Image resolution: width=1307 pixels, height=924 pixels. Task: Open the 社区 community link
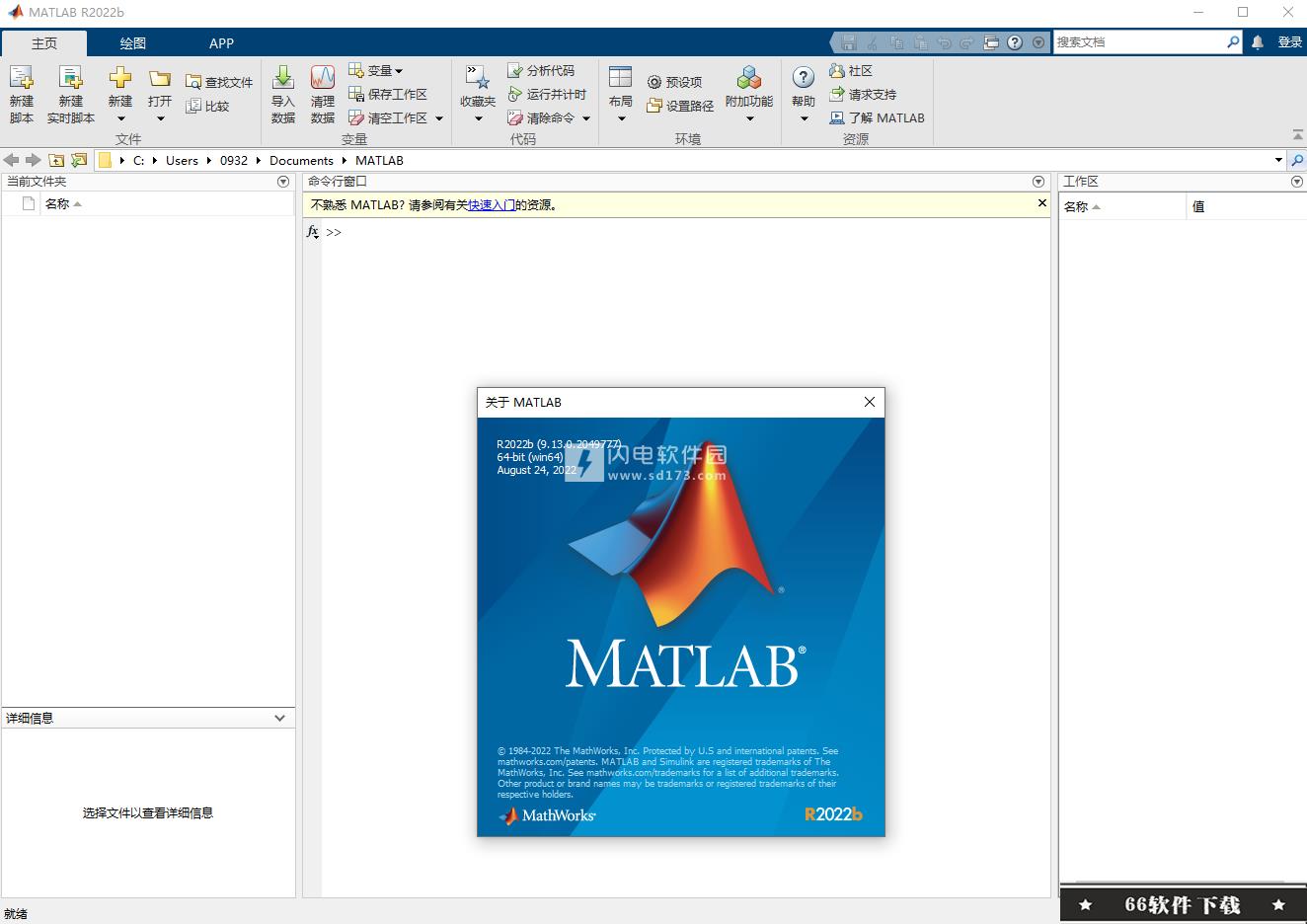click(x=851, y=70)
